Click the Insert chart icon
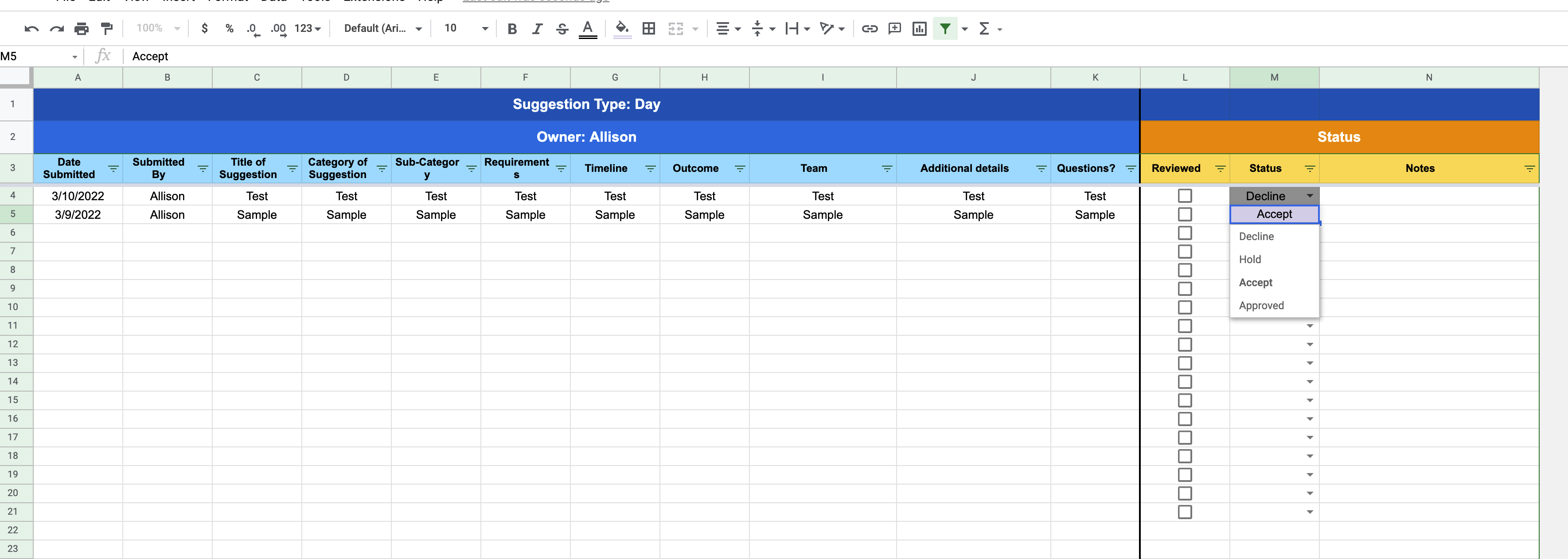The image size is (1568, 559). 919,29
